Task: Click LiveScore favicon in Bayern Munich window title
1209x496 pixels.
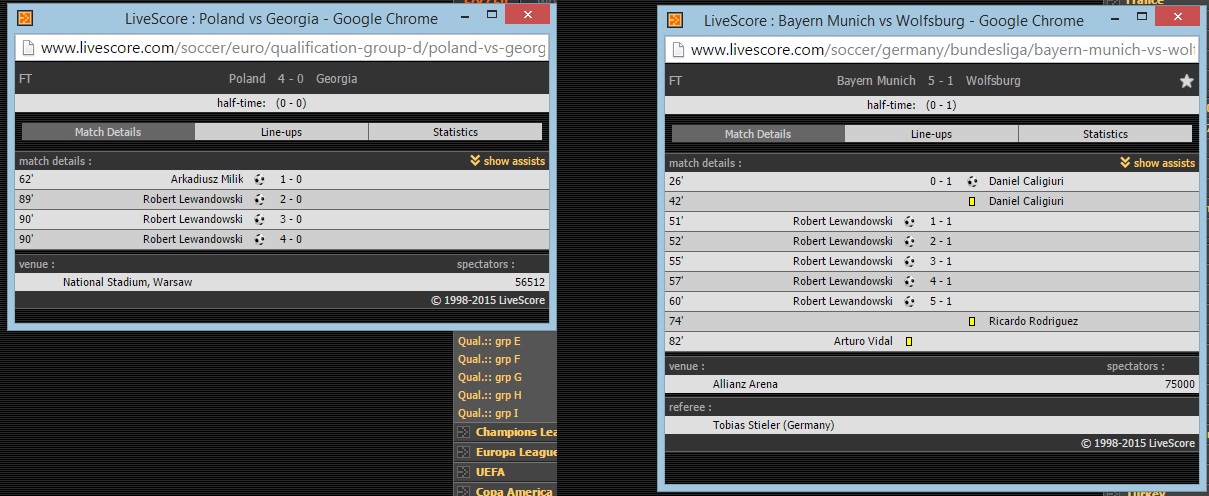Action: 676,20
